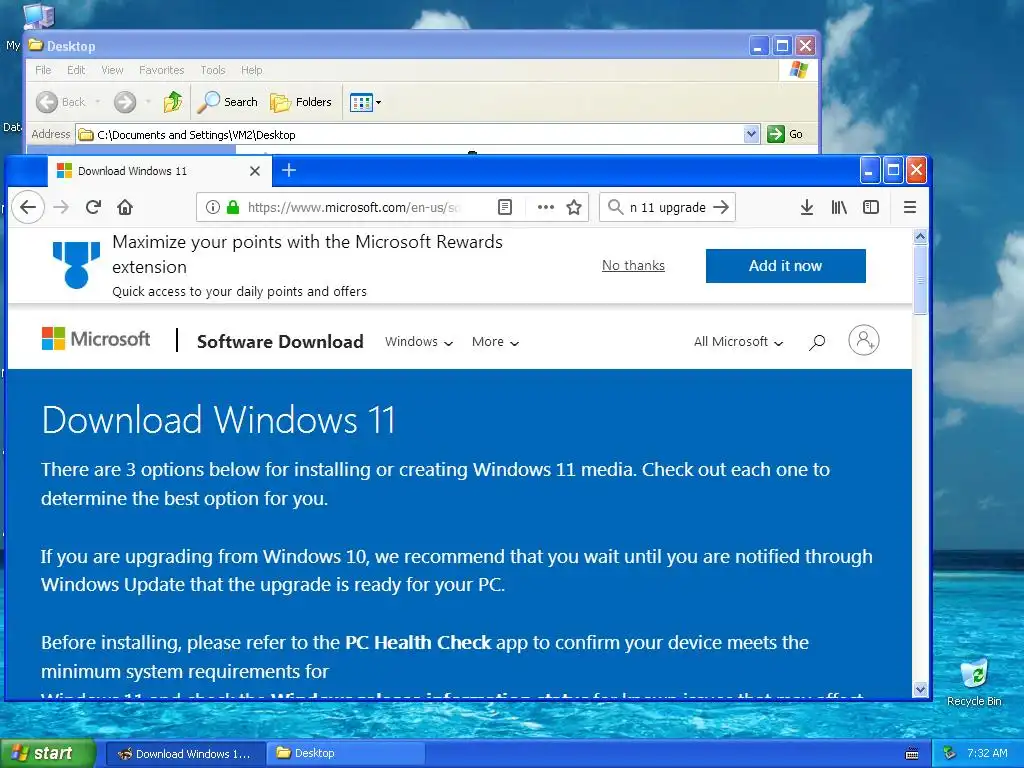Click the page scrollbar down arrow
Screen dimensions: 1024x768
tap(920, 689)
